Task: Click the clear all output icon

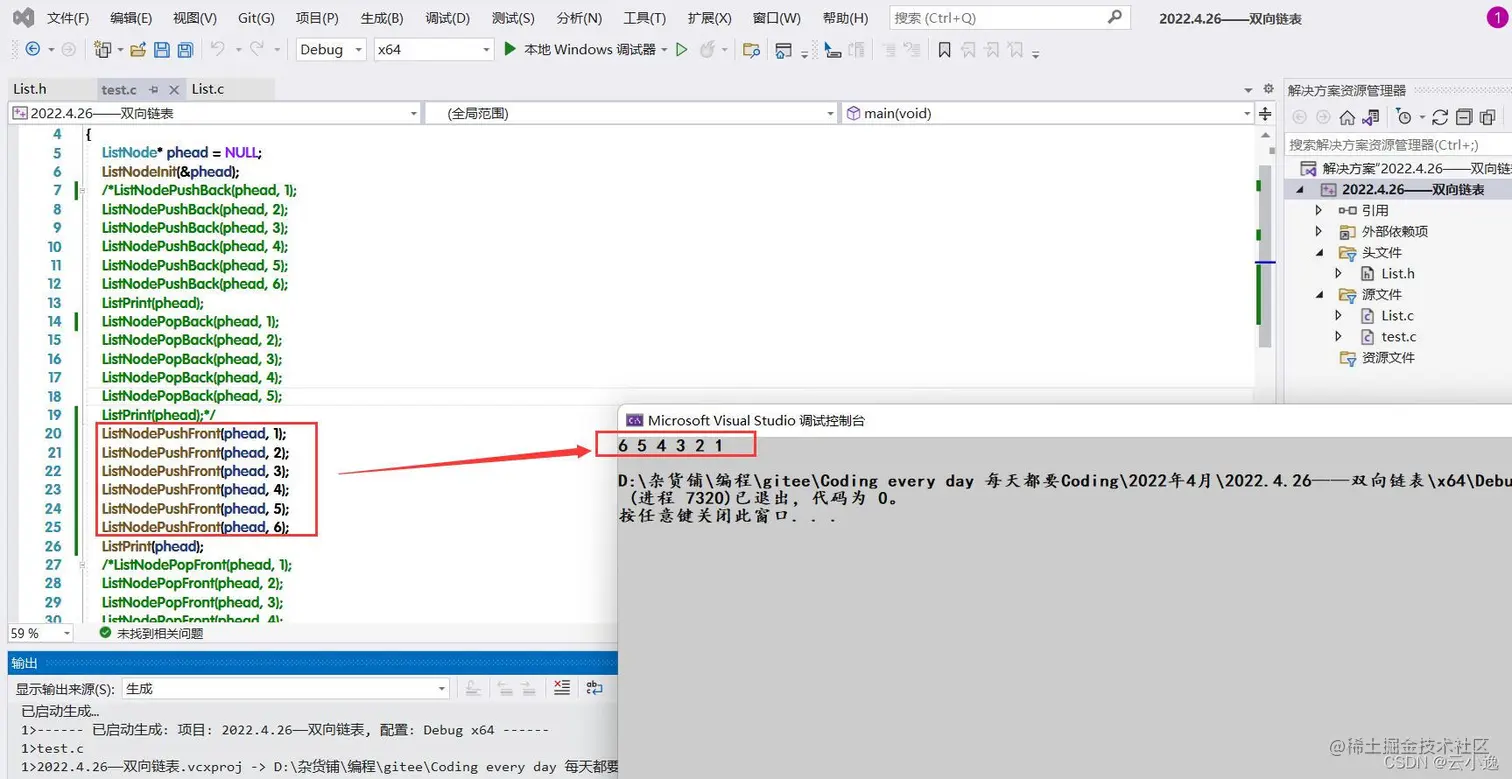Action: point(562,688)
